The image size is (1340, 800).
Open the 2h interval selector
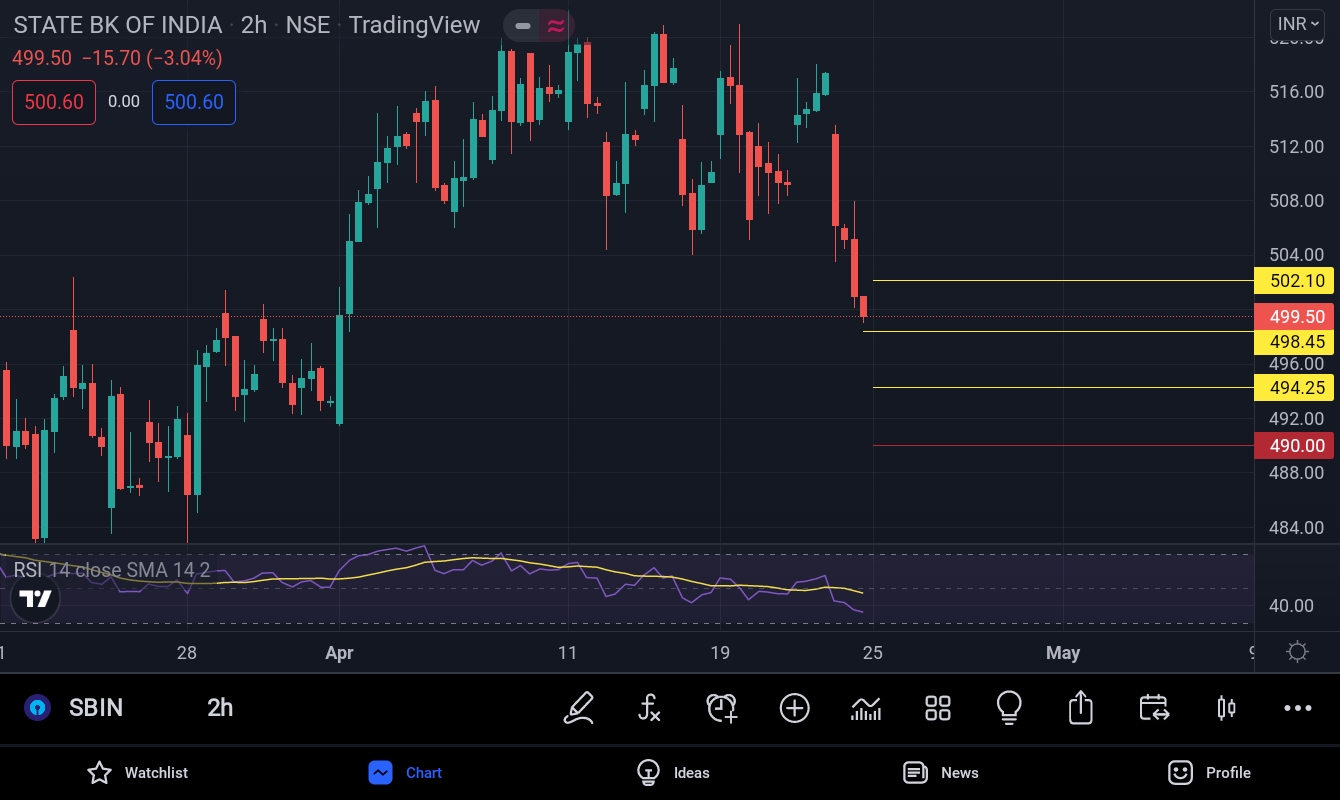pyautogui.click(x=220, y=708)
